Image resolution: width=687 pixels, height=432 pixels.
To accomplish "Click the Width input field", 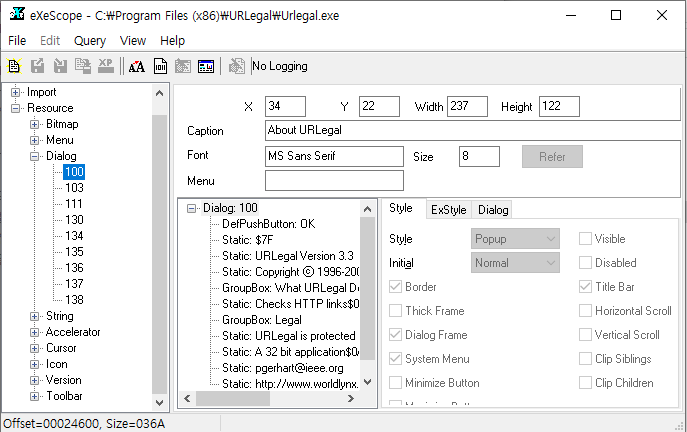I will tap(467, 106).
